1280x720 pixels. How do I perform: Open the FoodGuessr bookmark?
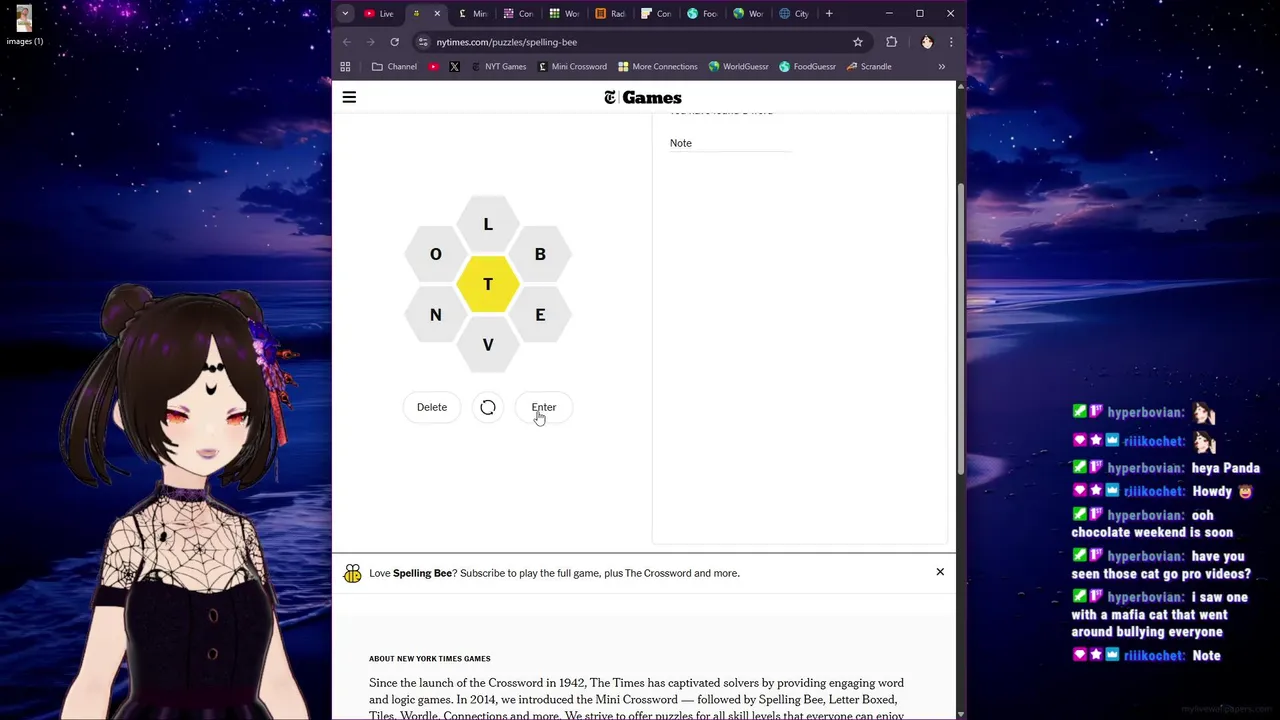coord(807,67)
